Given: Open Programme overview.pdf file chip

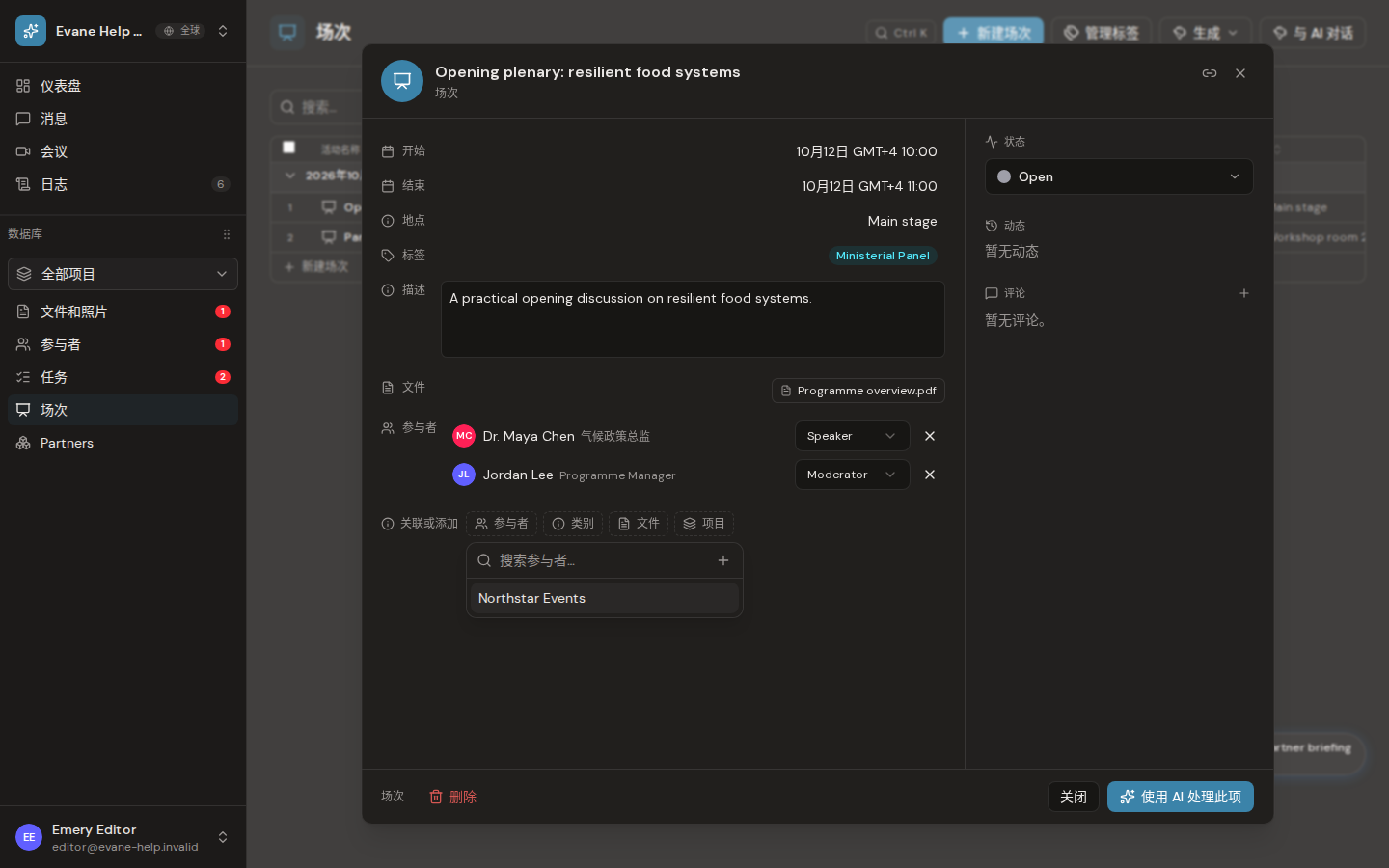Looking at the screenshot, I should 858,391.
